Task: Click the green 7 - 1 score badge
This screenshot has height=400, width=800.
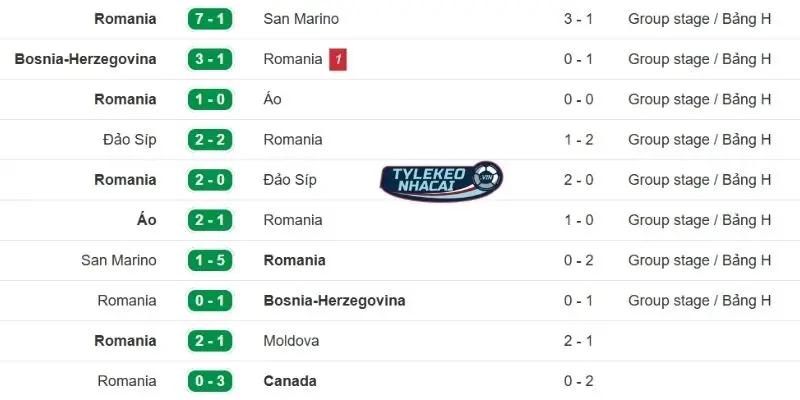Action: click(210, 19)
